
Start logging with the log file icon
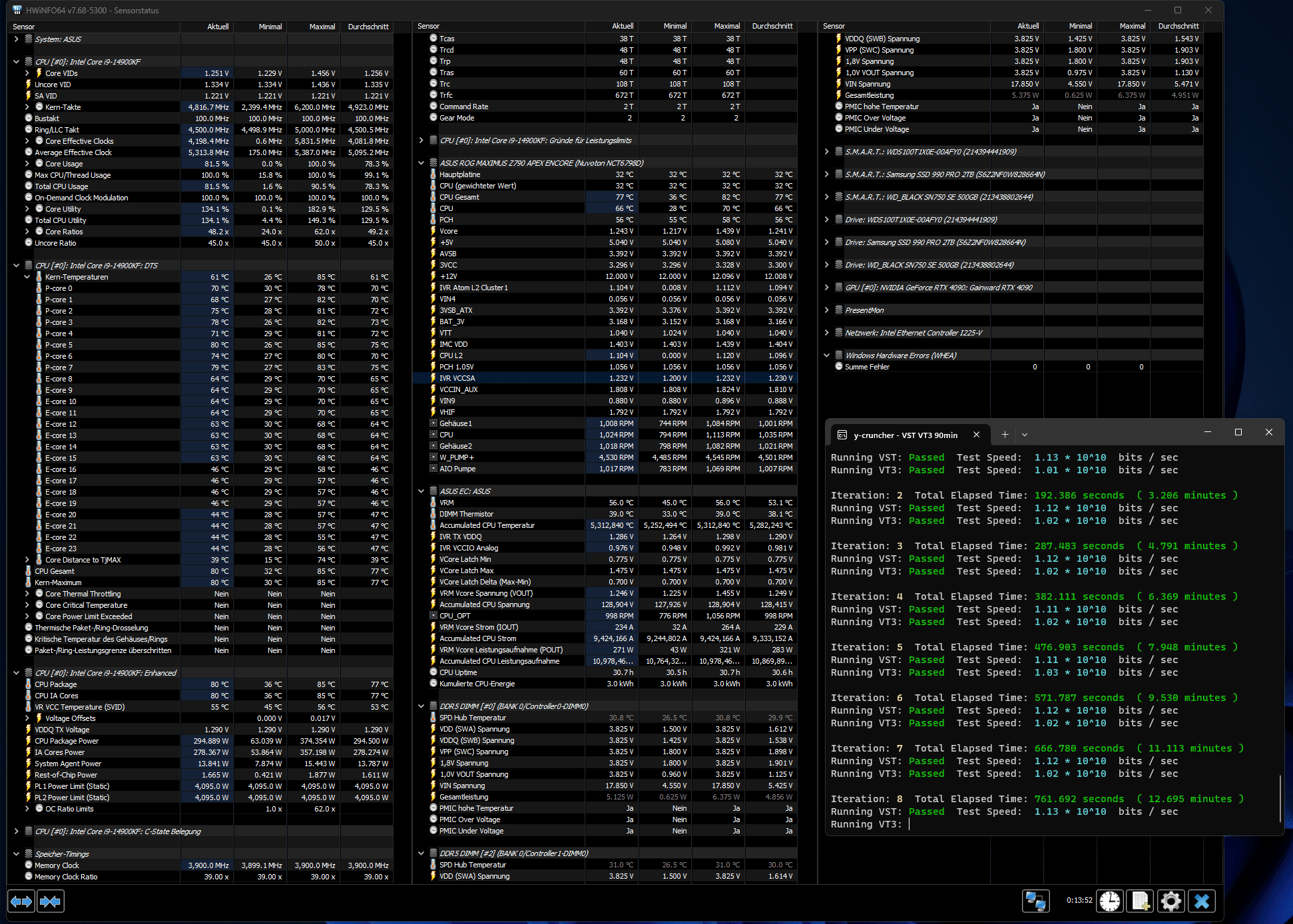(1141, 901)
